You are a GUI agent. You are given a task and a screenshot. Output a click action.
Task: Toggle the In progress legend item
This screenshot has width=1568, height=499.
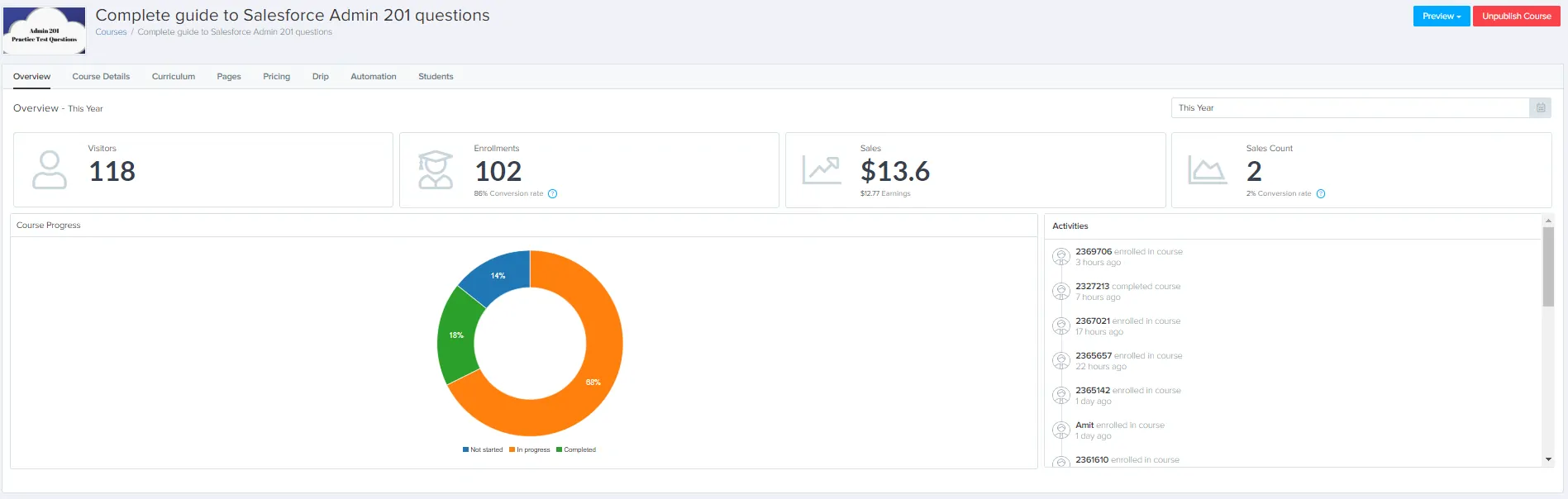tap(530, 450)
